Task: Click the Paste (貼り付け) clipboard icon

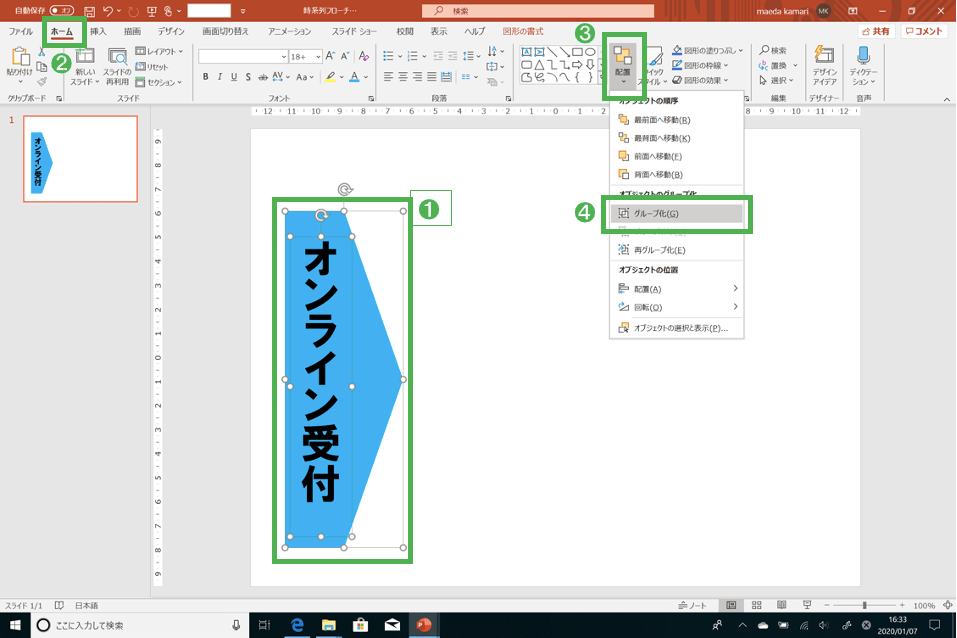Action: 20,57
